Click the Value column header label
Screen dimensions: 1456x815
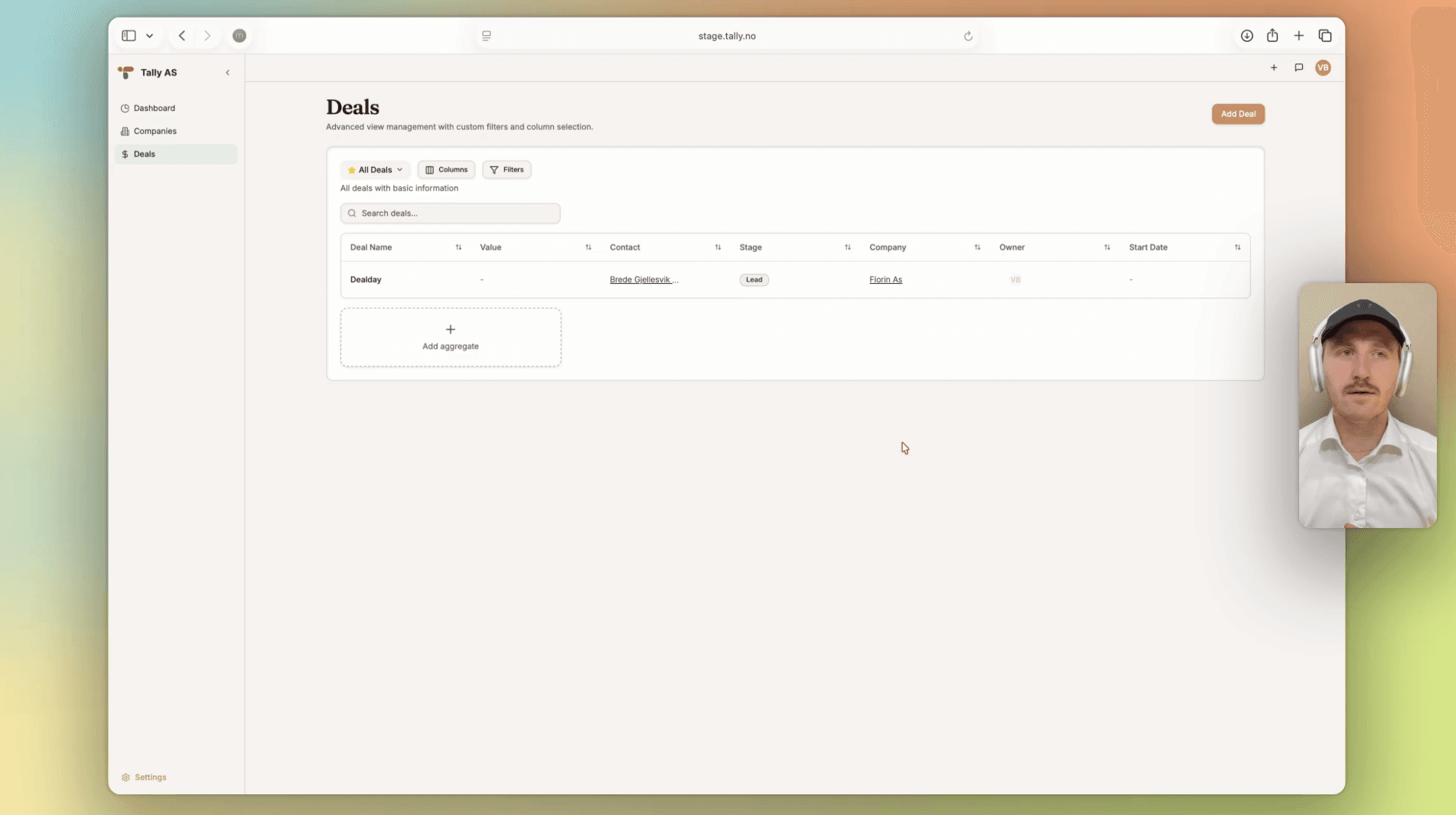[490, 247]
